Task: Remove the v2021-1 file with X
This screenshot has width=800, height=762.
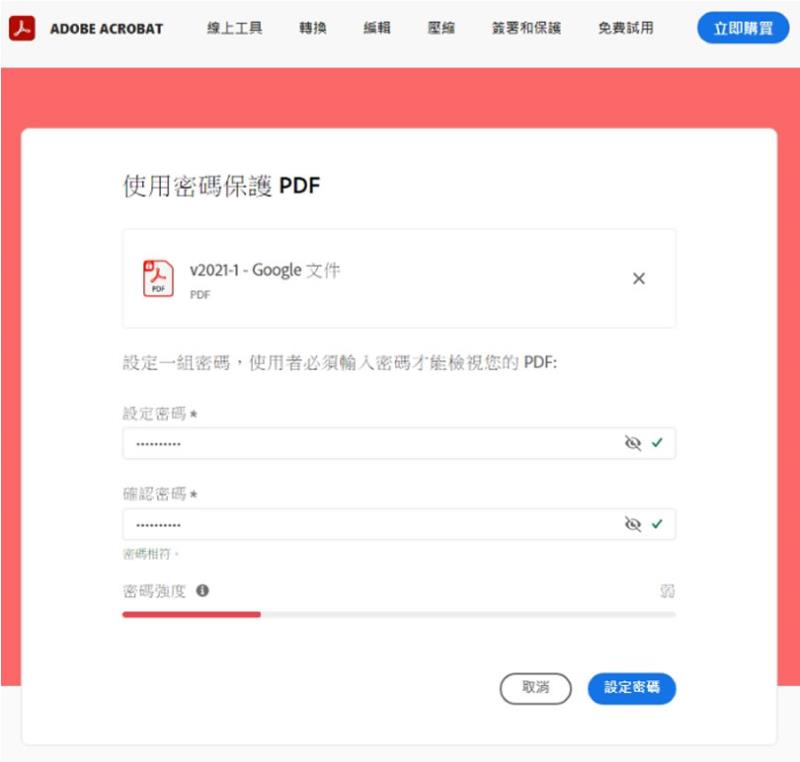Action: tap(639, 278)
